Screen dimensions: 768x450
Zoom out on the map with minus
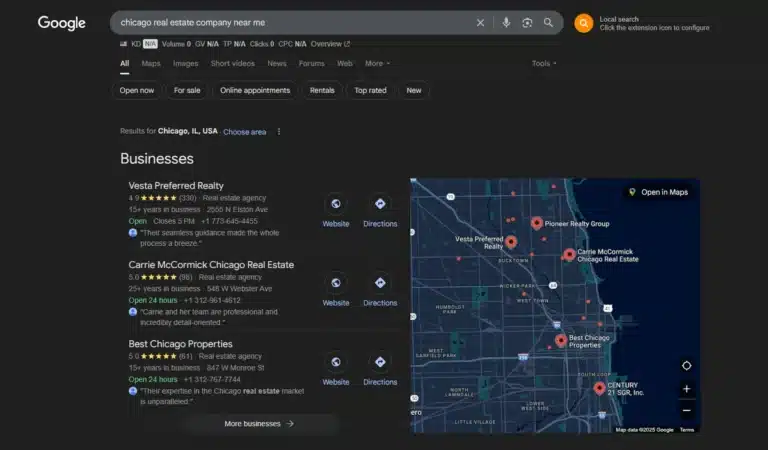point(686,410)
